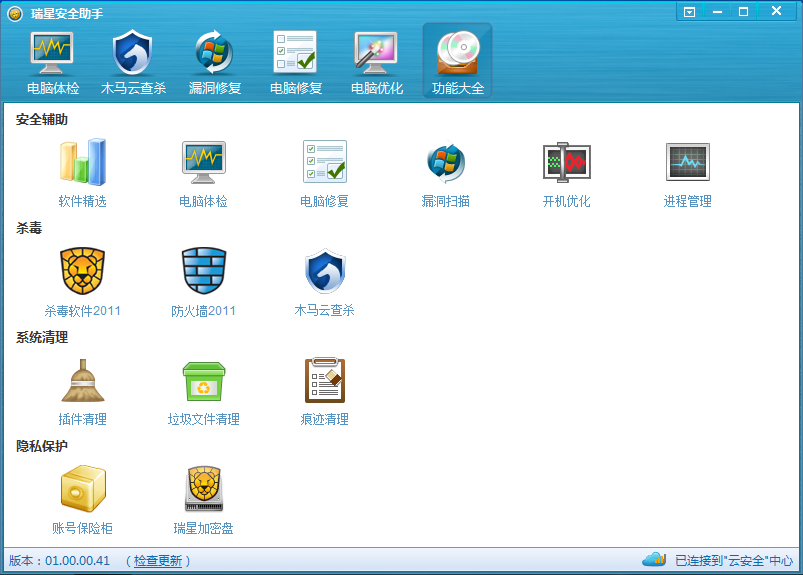Open 漏洞扫描 Windows logo icon

[x=446, y=163]
